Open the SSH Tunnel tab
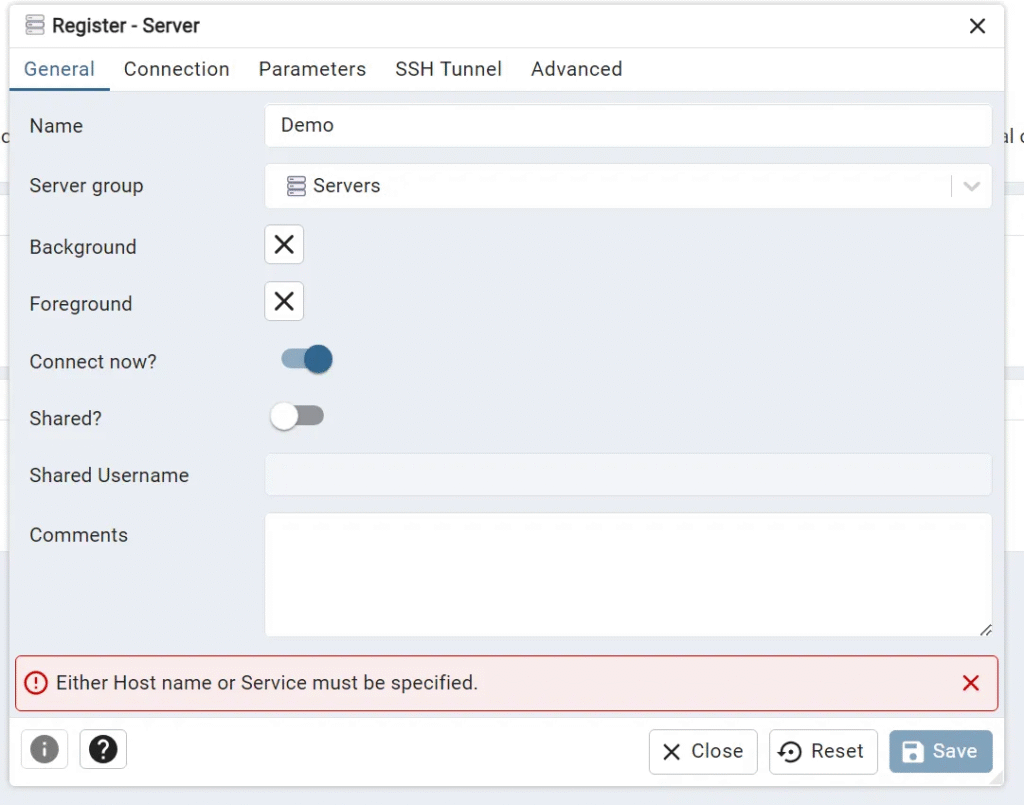The width and height of the screenshot is (1024, 805). coord(448,69)
